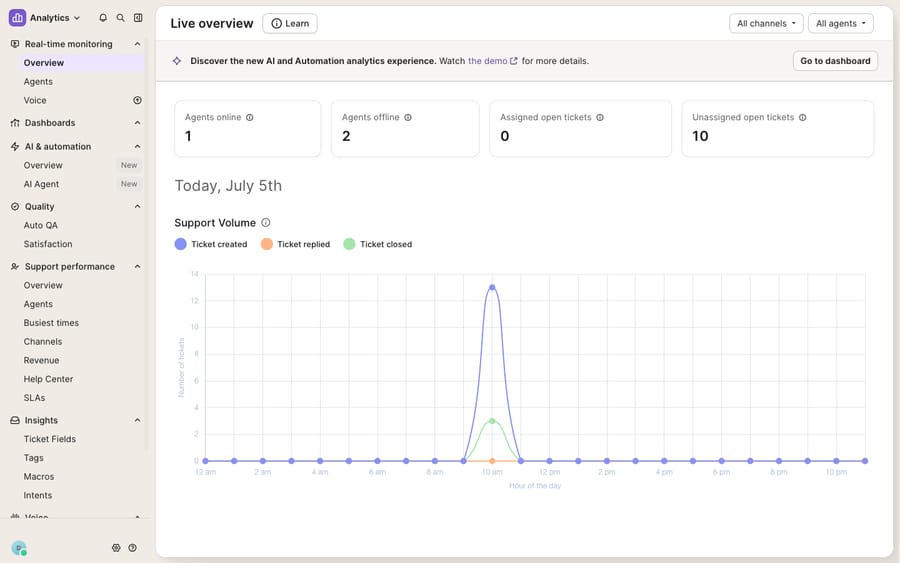Open the All agents filter dropdown
Viewport: 900px width, 563px height.
click(841, 24)
